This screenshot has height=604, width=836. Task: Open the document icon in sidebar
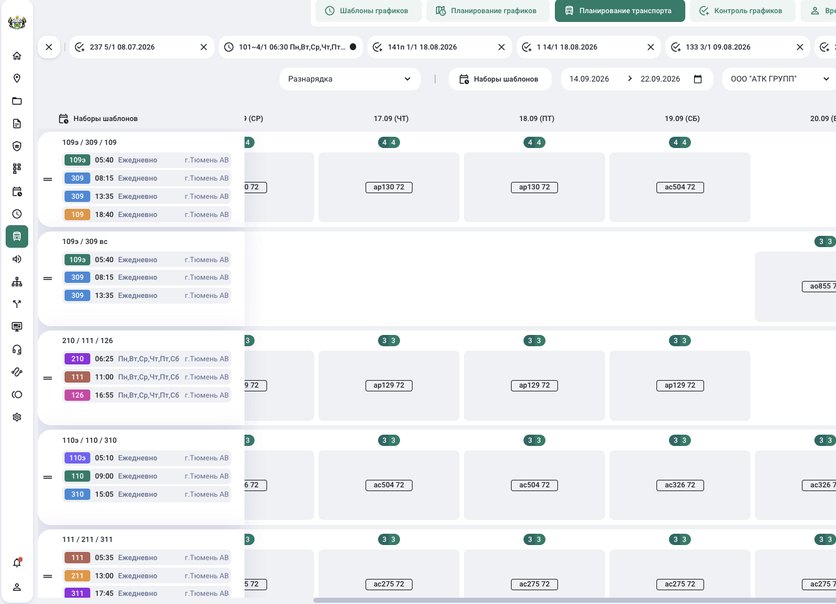tap(17, 124)
